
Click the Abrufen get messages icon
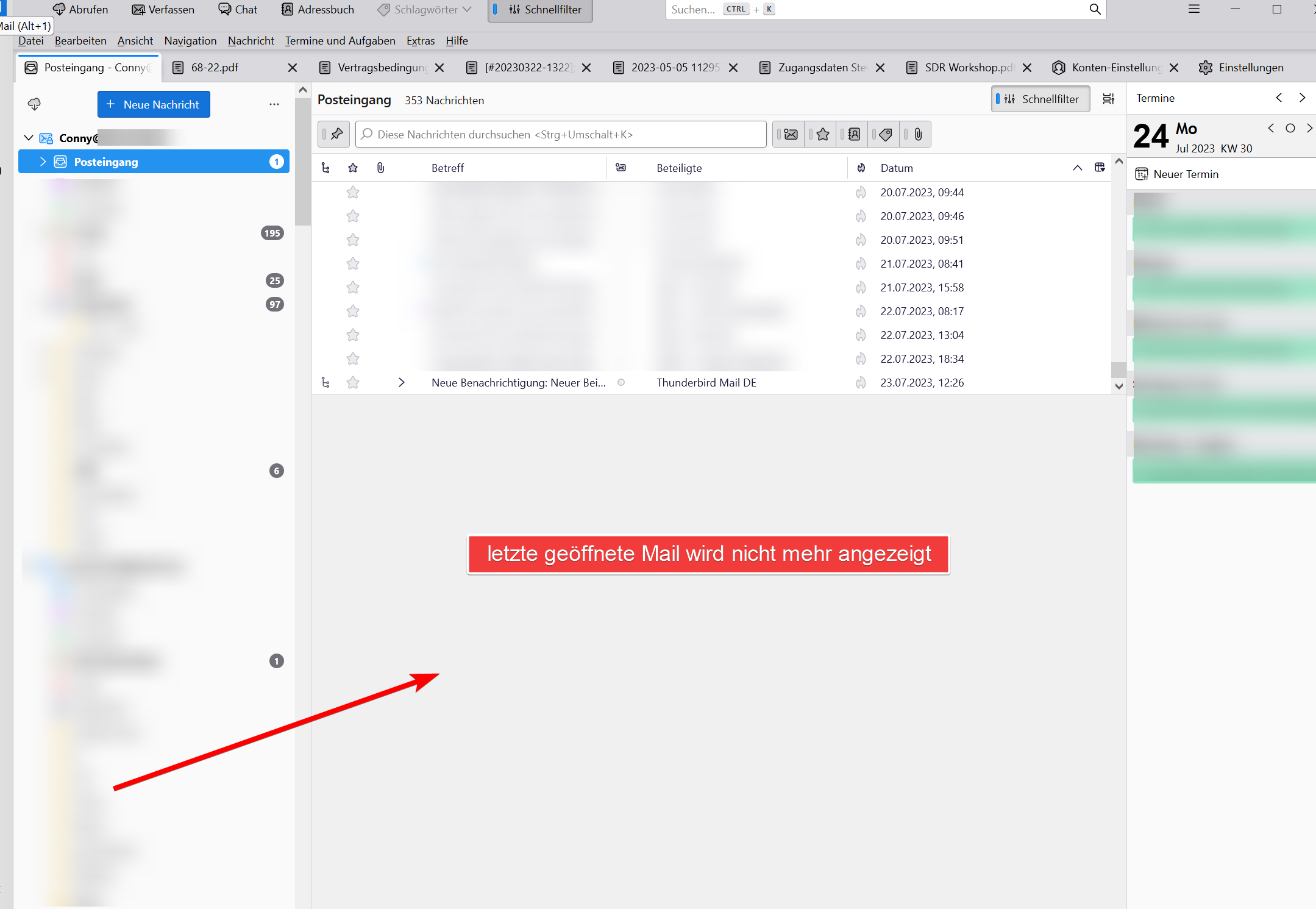59,9
